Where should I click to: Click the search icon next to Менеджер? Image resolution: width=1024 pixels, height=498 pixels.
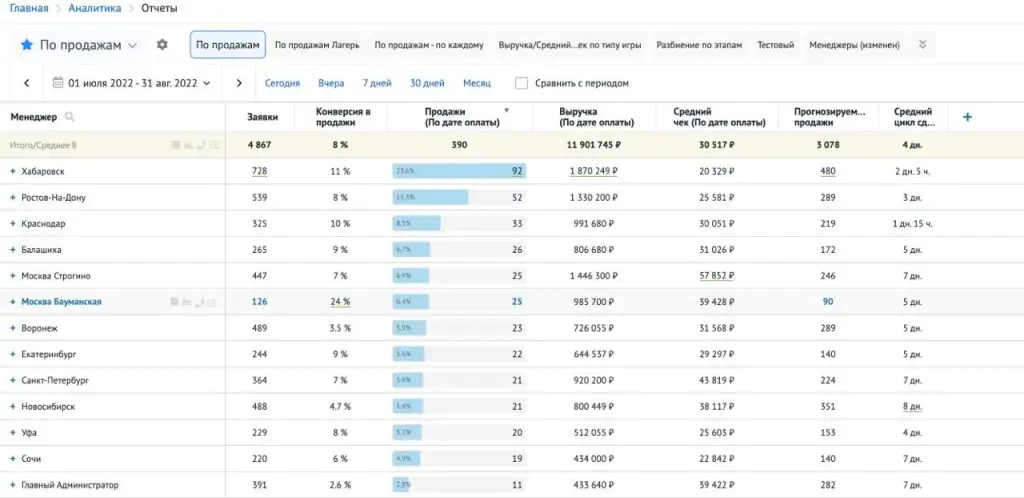pos(70,117)
